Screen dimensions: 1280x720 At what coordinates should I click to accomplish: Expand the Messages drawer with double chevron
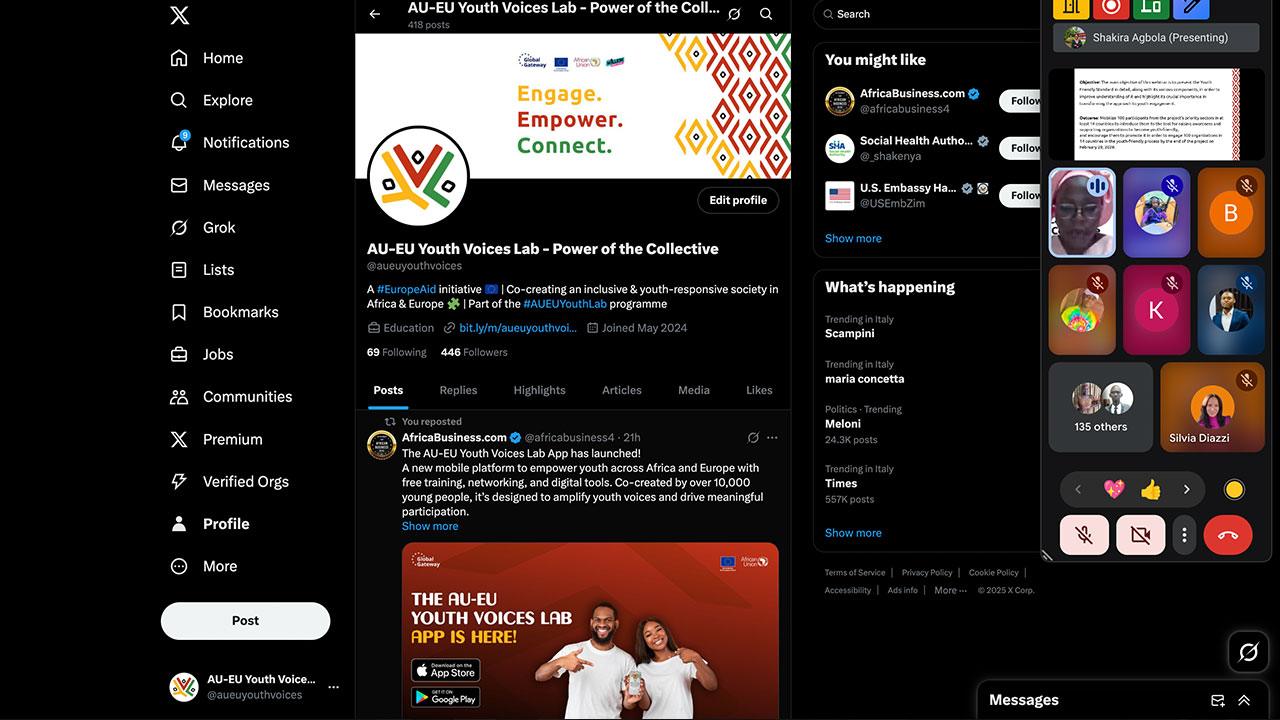[1244, 700]
